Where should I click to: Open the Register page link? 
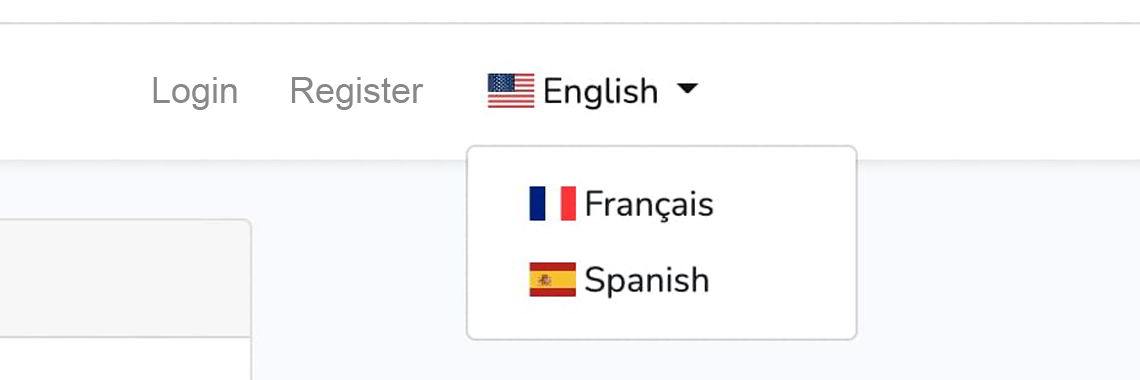tap(356, 92)
